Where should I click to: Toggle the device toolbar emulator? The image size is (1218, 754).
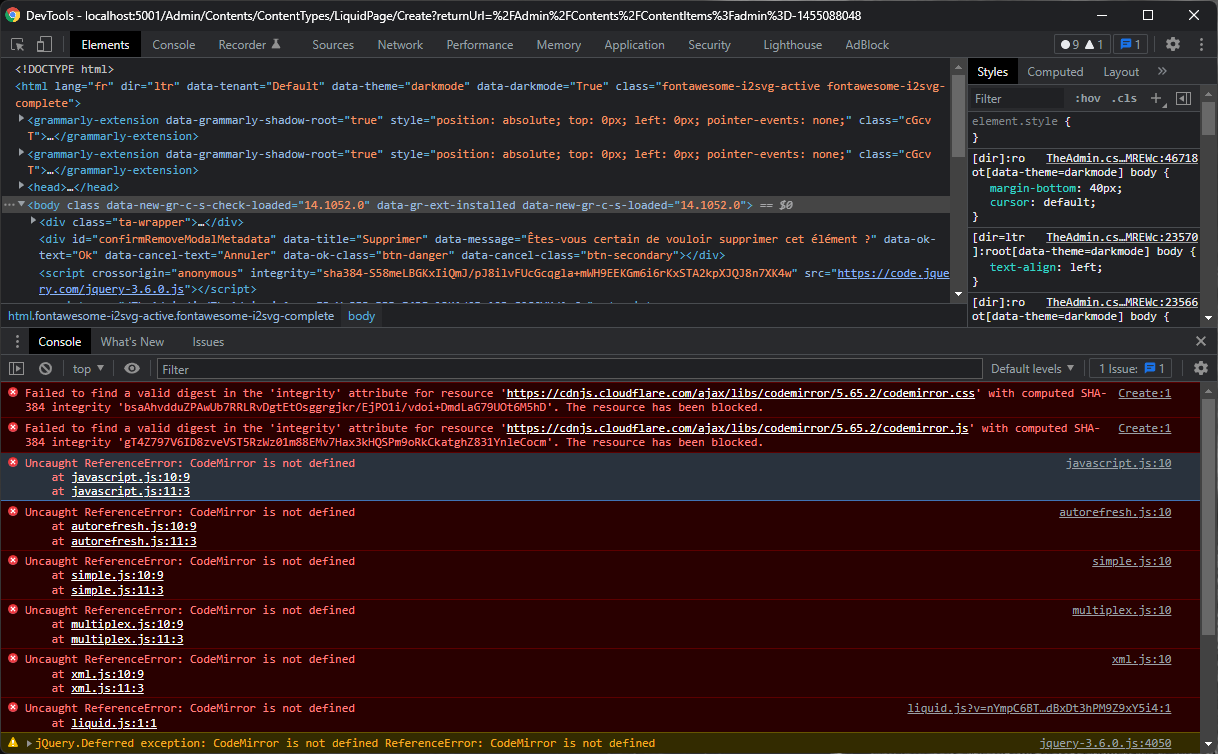click(40, 44)
